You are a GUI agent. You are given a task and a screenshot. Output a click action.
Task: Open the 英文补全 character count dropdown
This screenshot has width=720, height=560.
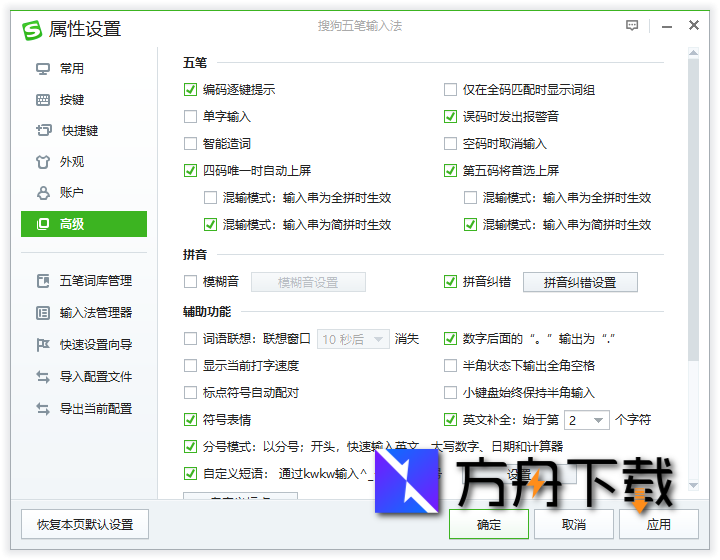coord(586,420)
